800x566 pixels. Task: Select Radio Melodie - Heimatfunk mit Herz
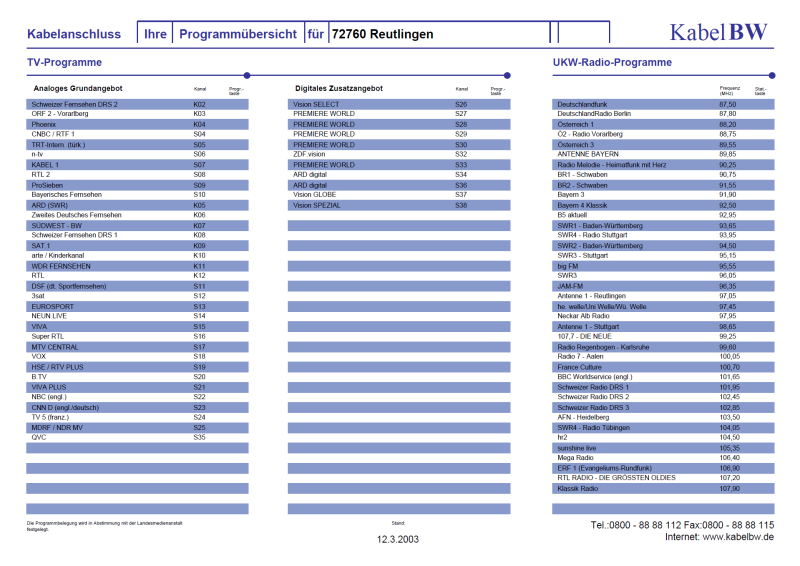(663, 165)
